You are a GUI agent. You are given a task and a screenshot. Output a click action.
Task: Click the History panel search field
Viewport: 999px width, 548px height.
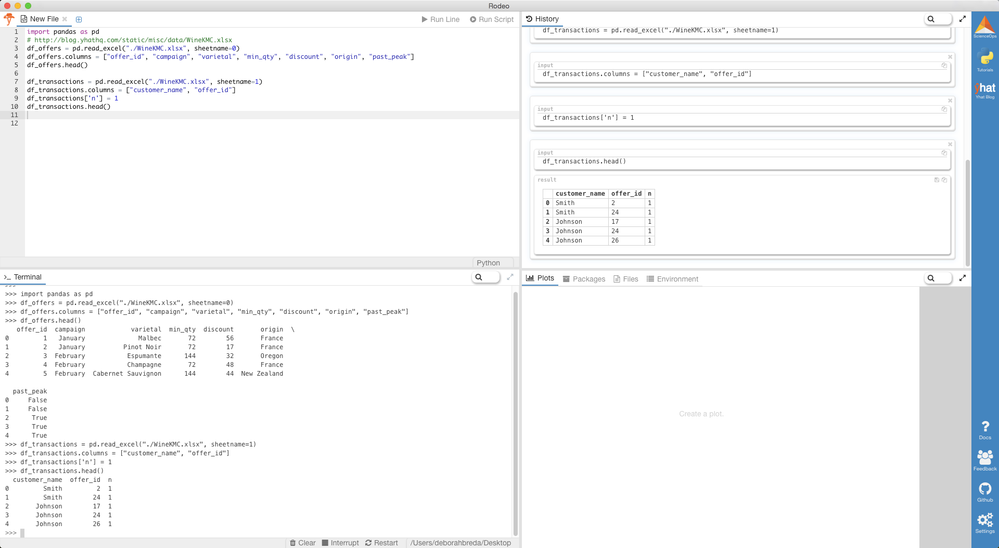(x=937, y=19)
